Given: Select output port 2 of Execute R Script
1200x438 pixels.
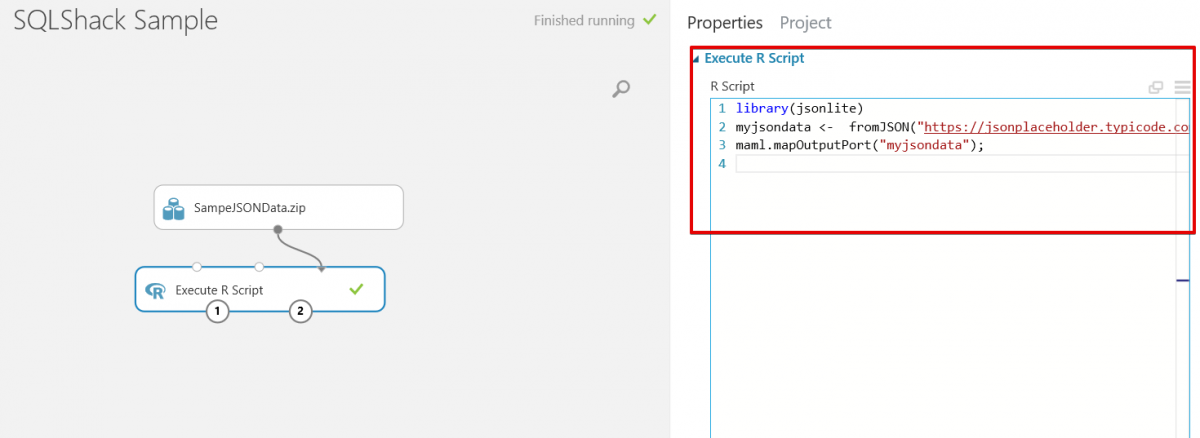Looking at the screenshot, I should 301,312.
